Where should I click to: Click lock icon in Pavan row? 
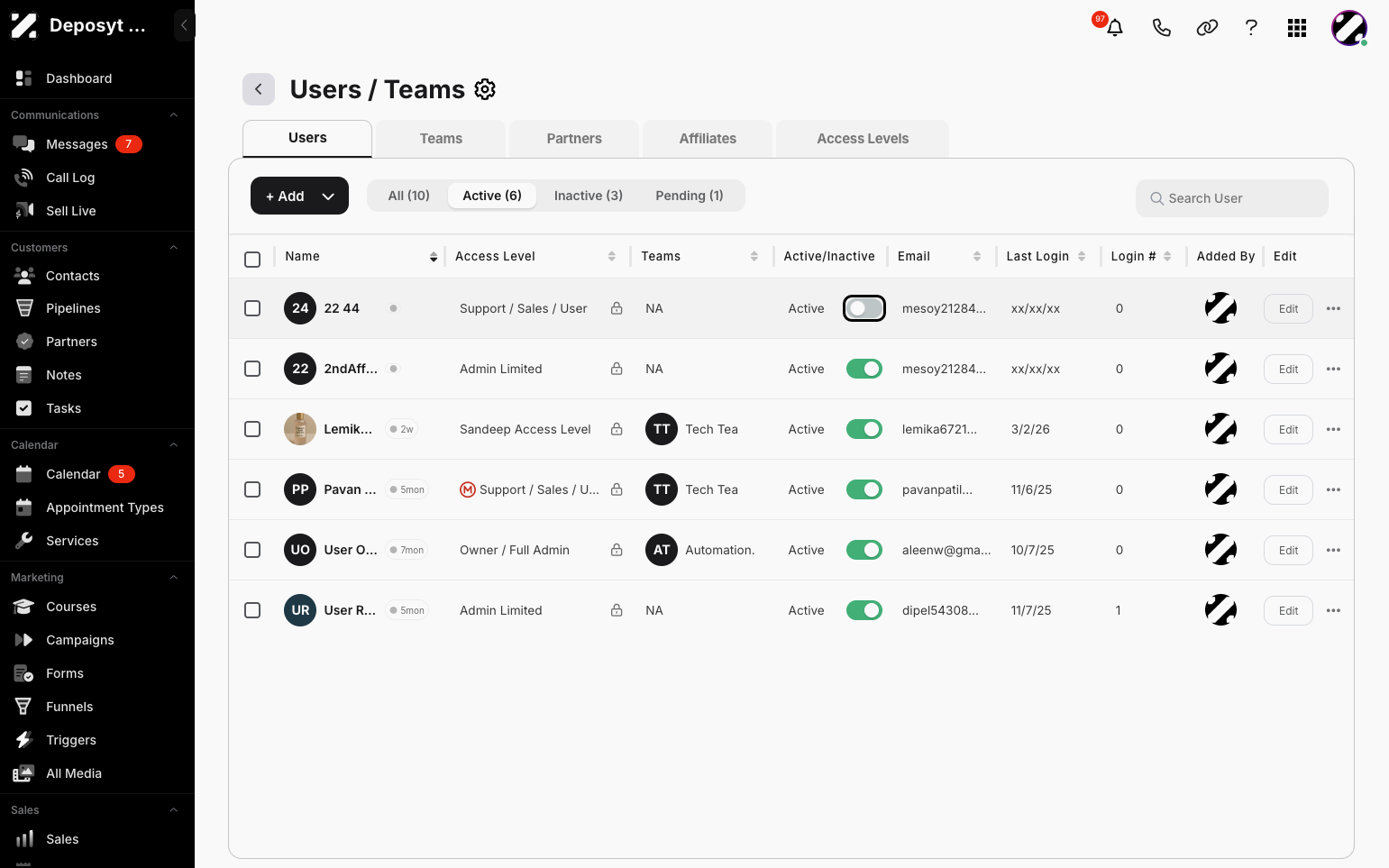point(617,489)
